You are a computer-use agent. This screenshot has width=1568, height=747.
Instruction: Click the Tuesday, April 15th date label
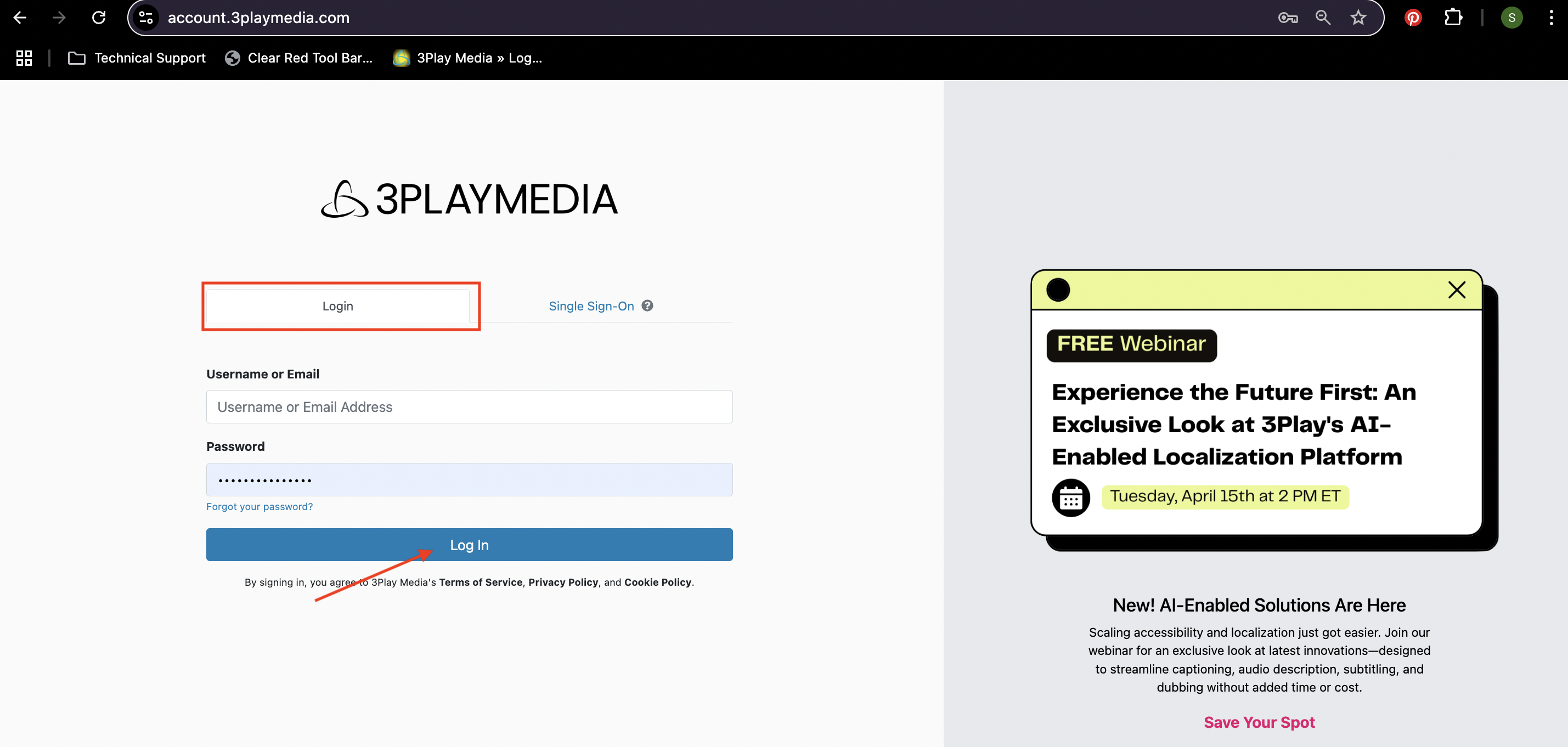1225,496
